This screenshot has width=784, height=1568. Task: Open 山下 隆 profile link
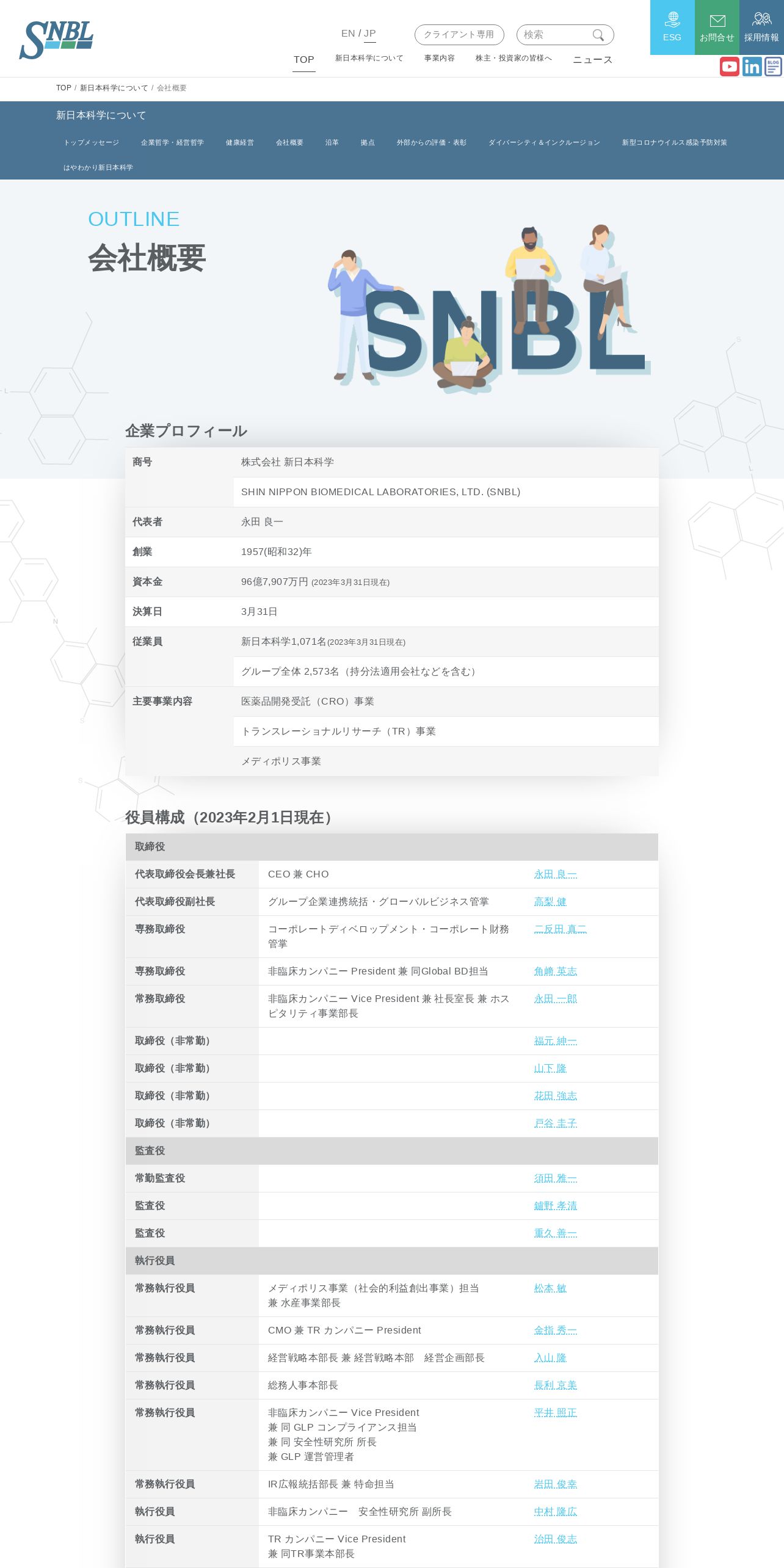(x=550, y=1069)
